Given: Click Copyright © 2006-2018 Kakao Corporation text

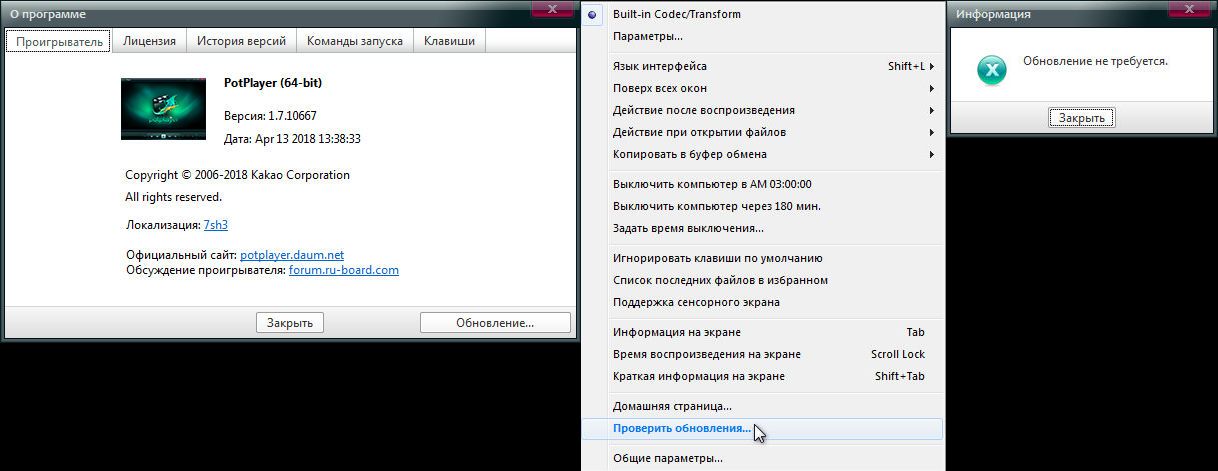Looking at the screenshot, I should tap(238, 175).
